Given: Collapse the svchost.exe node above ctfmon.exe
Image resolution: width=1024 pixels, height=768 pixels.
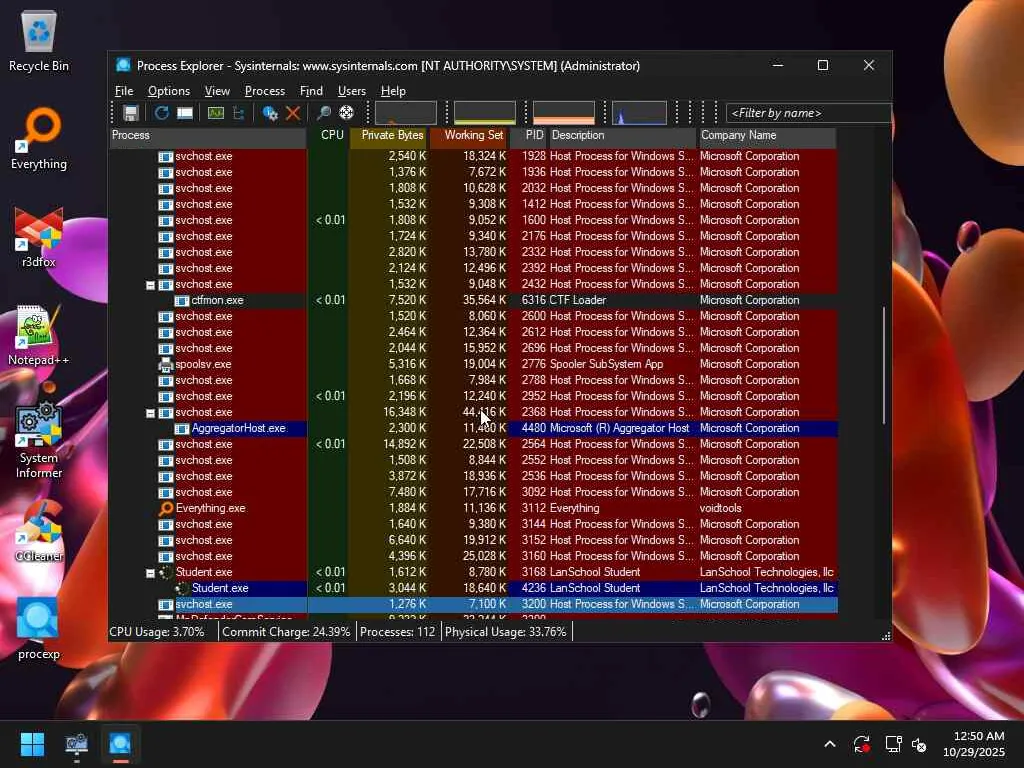Looking at the screenshot, I should coord(150,285).
